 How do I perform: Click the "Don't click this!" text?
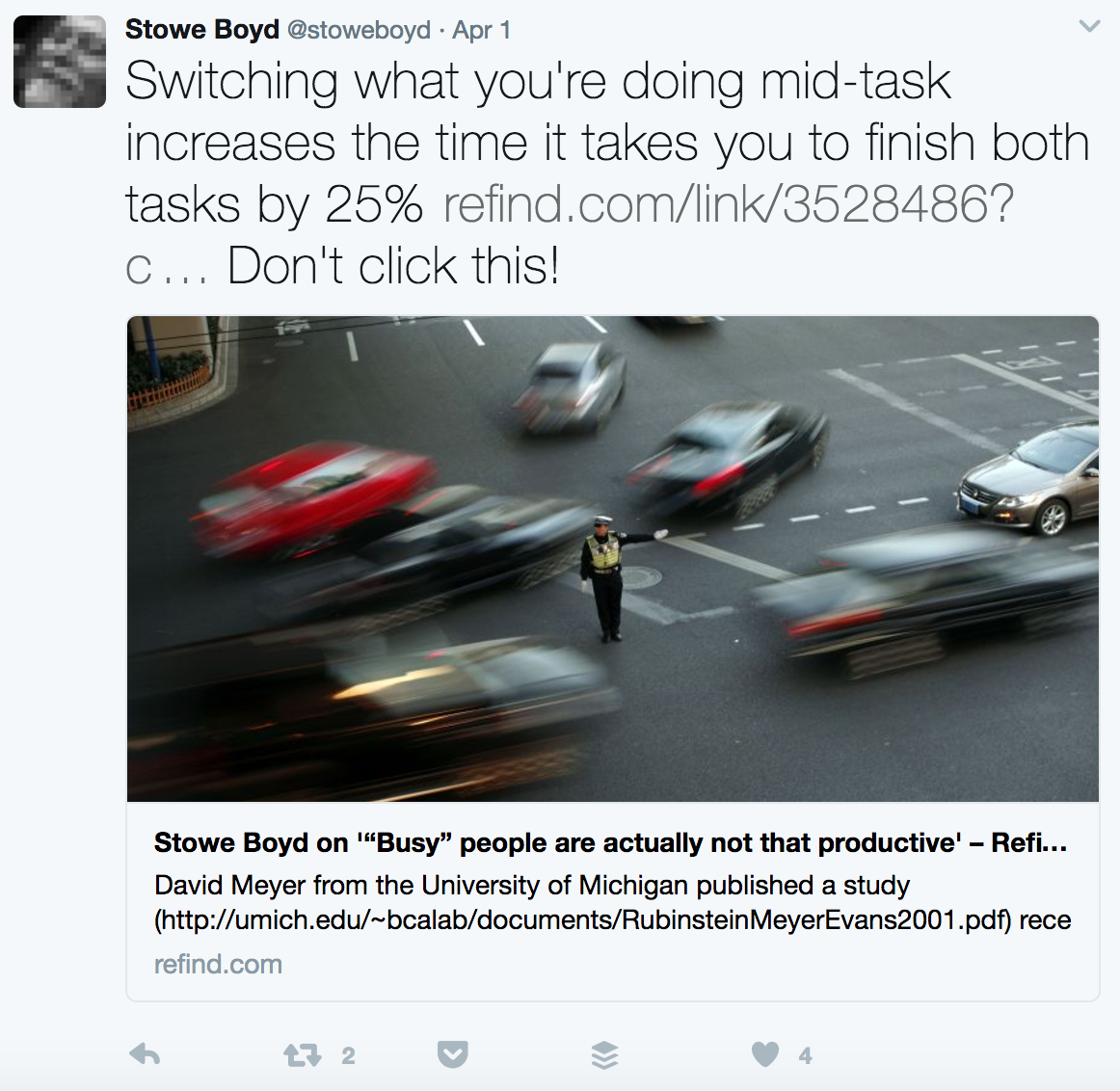click(393, 266)
